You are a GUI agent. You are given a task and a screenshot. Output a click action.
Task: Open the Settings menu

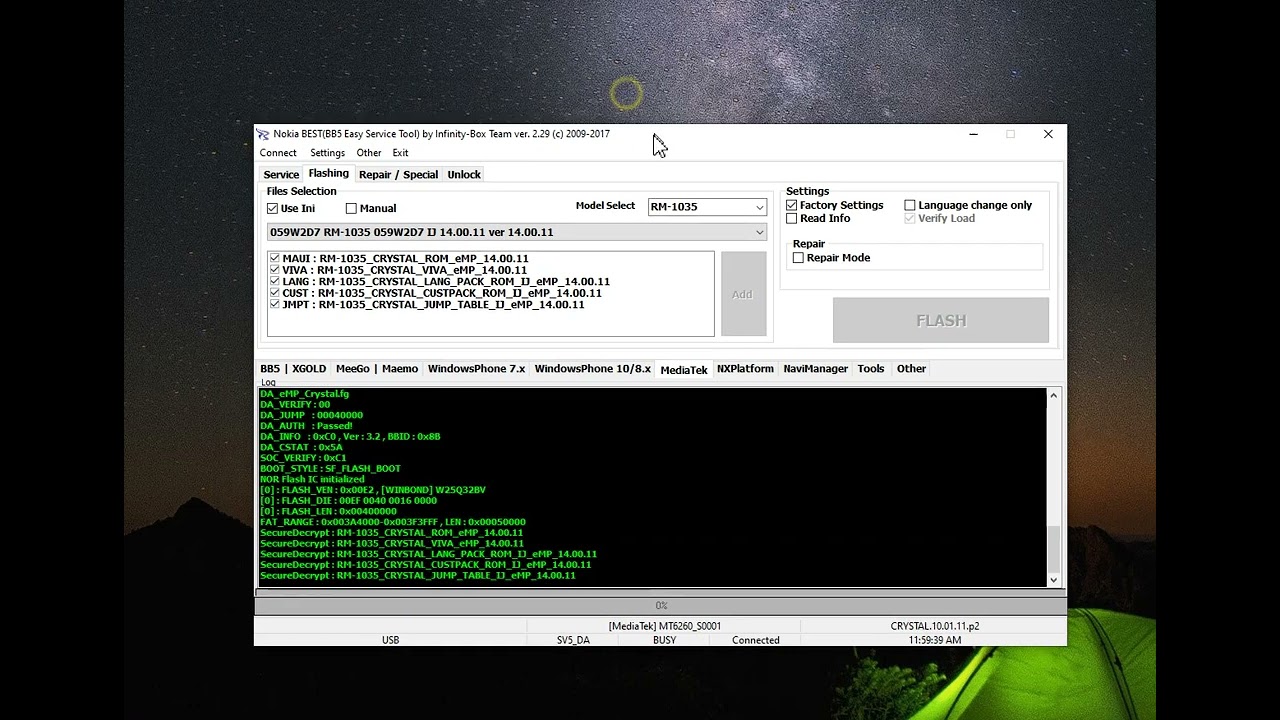click(327, 153)
